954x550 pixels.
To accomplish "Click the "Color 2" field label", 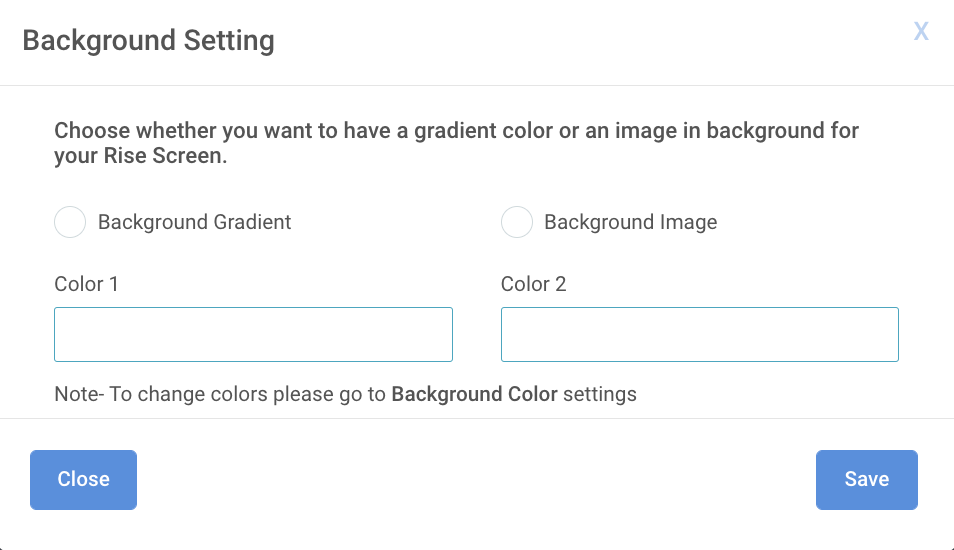I will [533, 284].
